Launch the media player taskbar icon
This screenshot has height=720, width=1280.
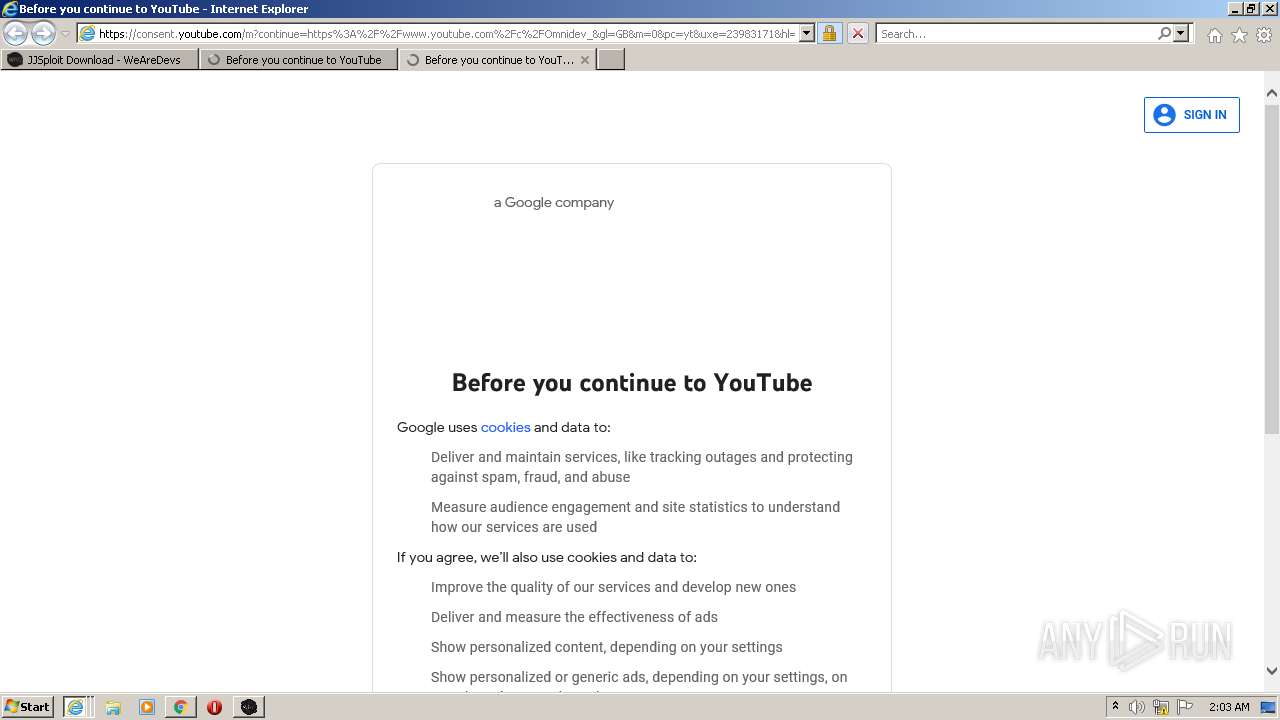(147, 707)
